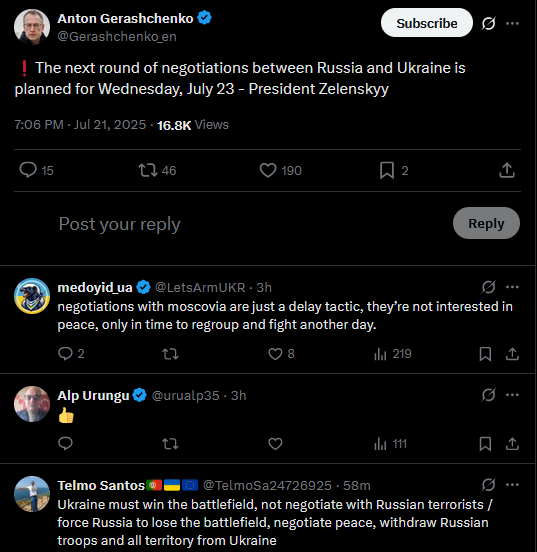Open Grok icon on Alp Urungu's reply
This screenshot has width=537, height=552.
(x=488, y=395)
